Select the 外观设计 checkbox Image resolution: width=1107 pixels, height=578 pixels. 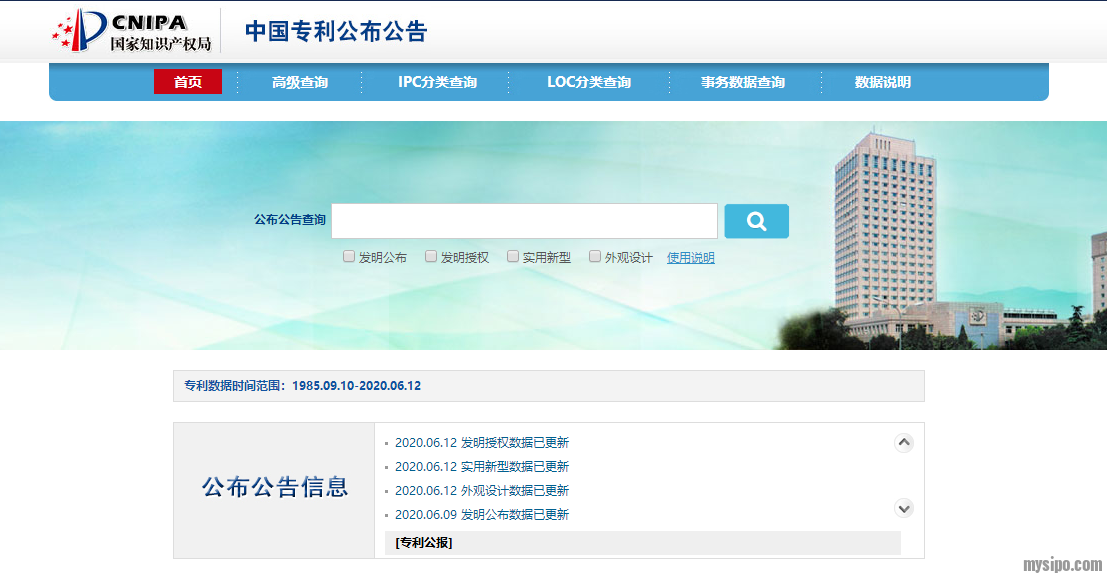595,257
